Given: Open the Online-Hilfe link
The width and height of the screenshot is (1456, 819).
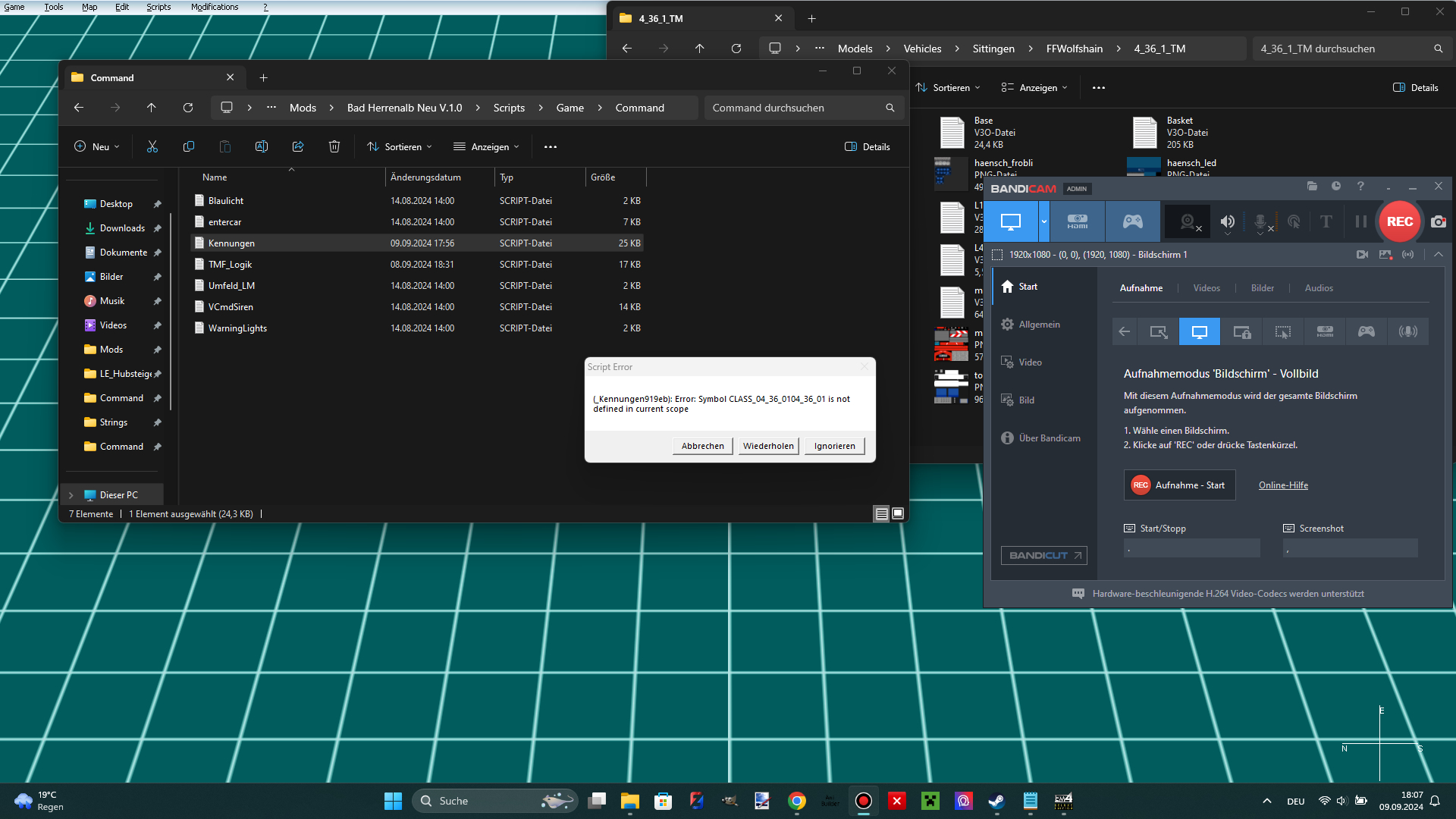Looking at the screenshot, I should click(1283, 485).
